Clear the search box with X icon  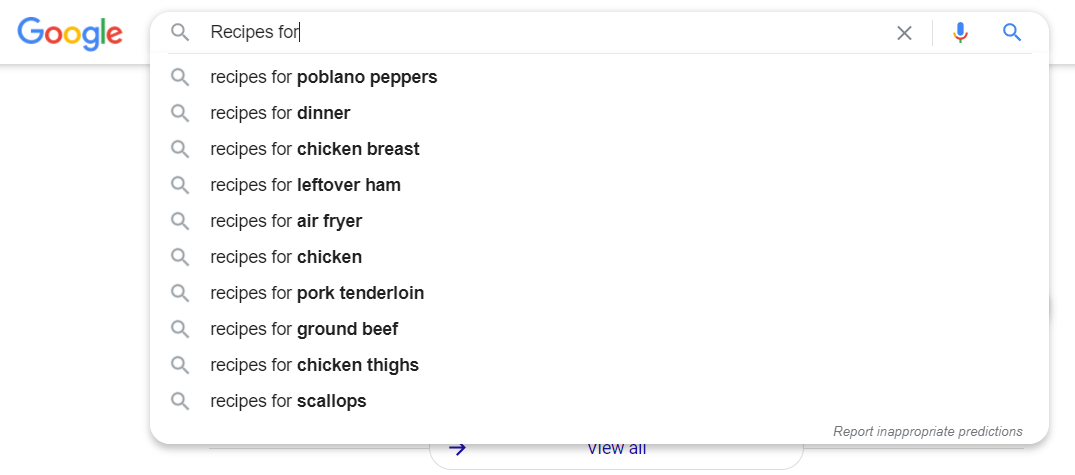(x=904, y=33)
